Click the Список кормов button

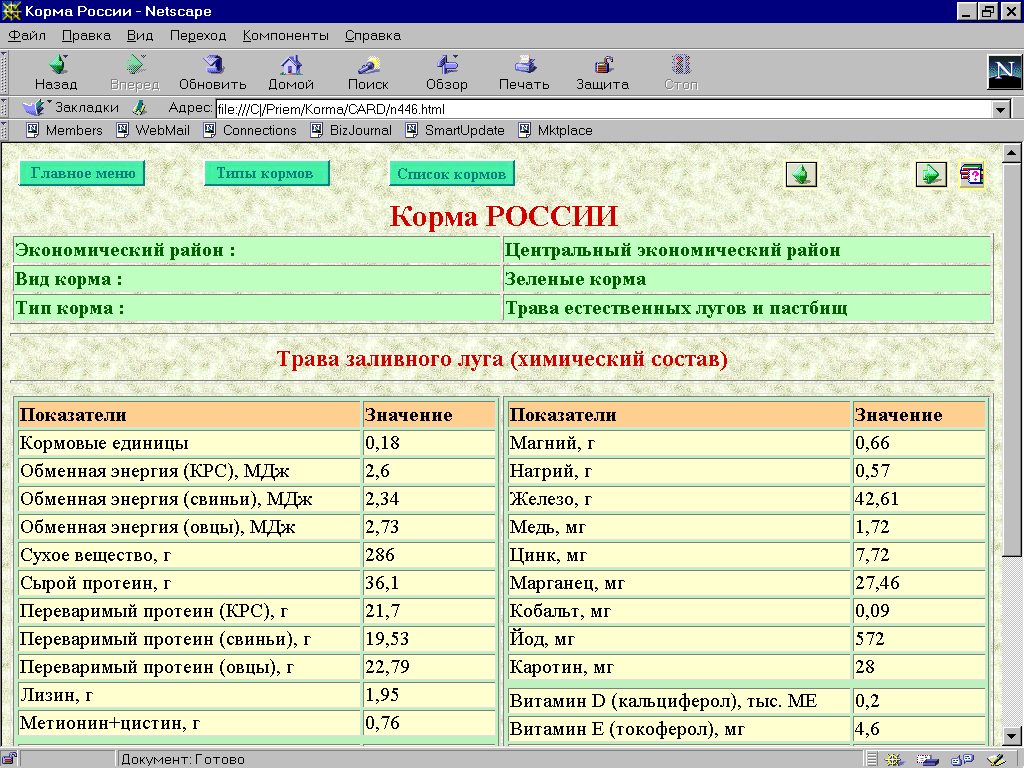(451, 173)
